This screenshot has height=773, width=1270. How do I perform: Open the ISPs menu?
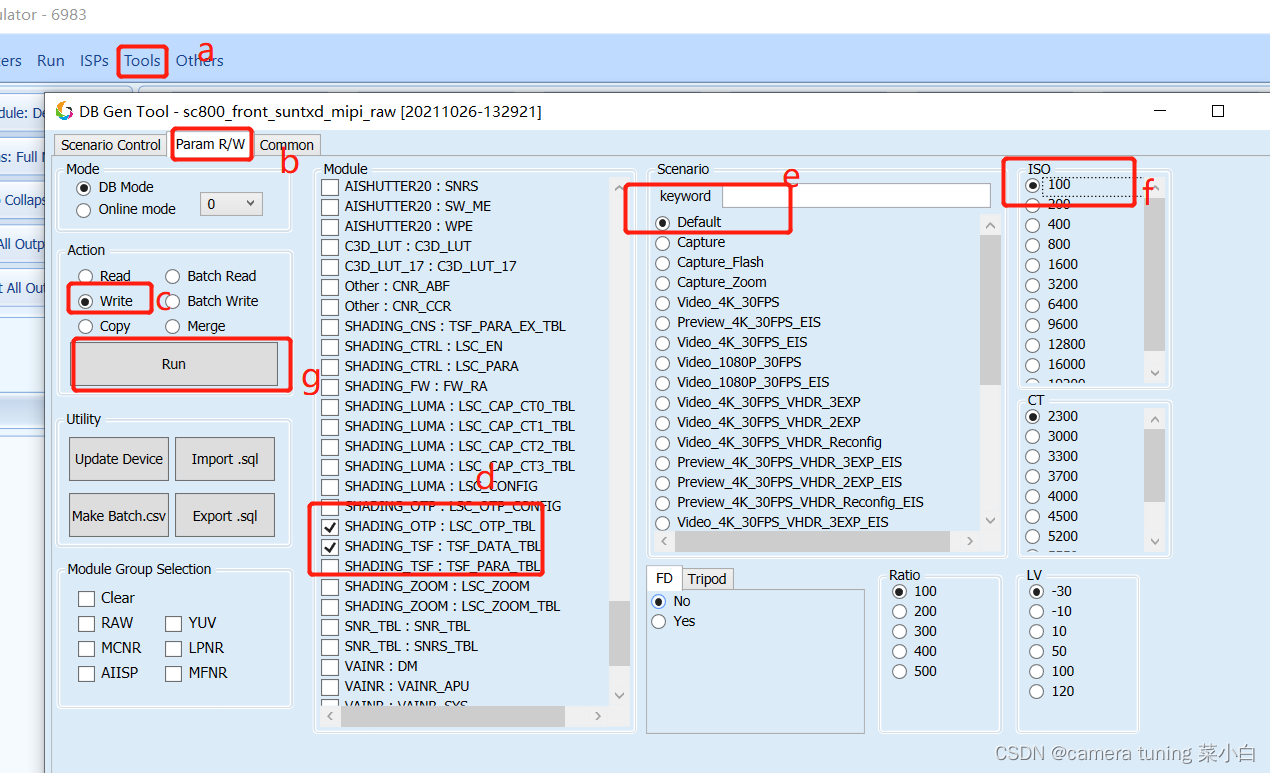pos(93,60)
